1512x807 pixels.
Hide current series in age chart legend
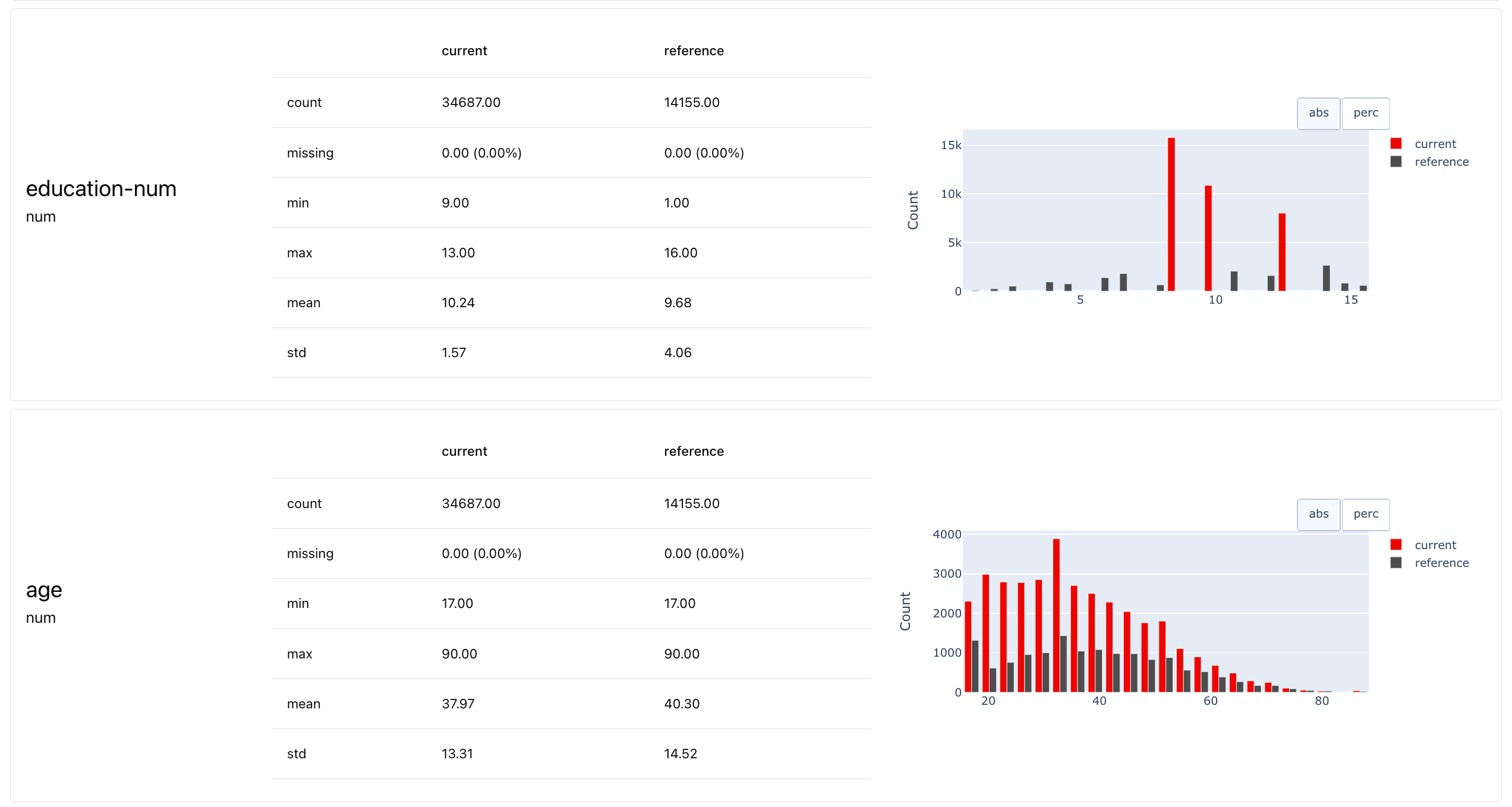pos(1435,545)
